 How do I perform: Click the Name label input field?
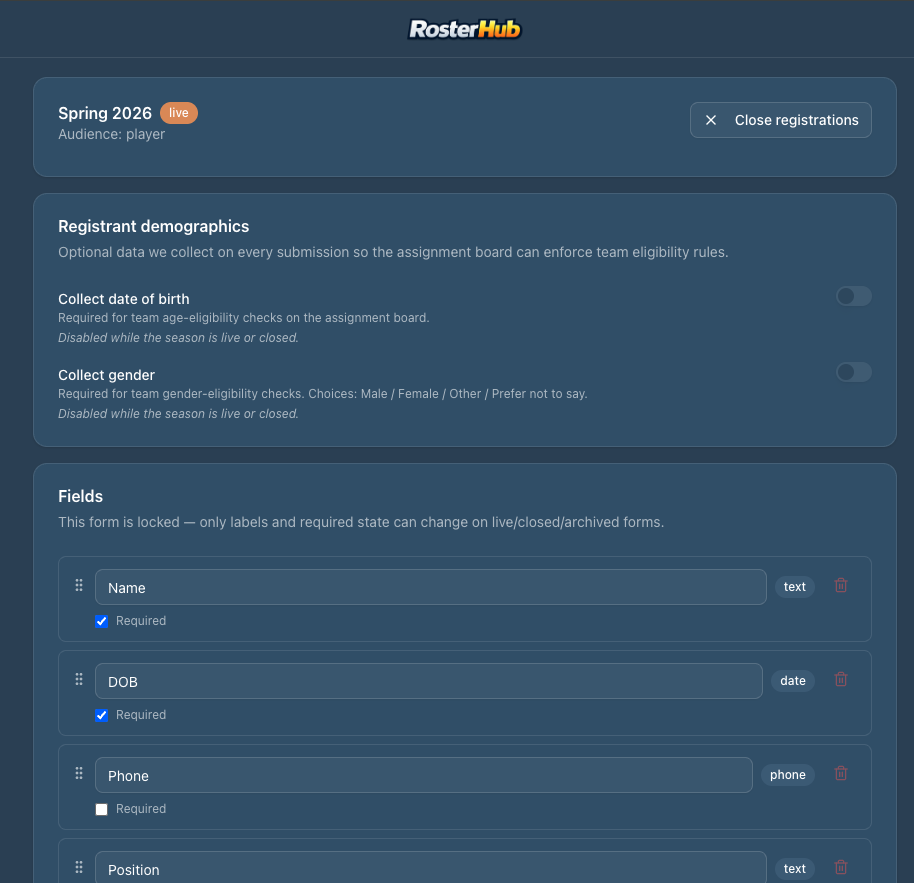[x=431, y=587]
